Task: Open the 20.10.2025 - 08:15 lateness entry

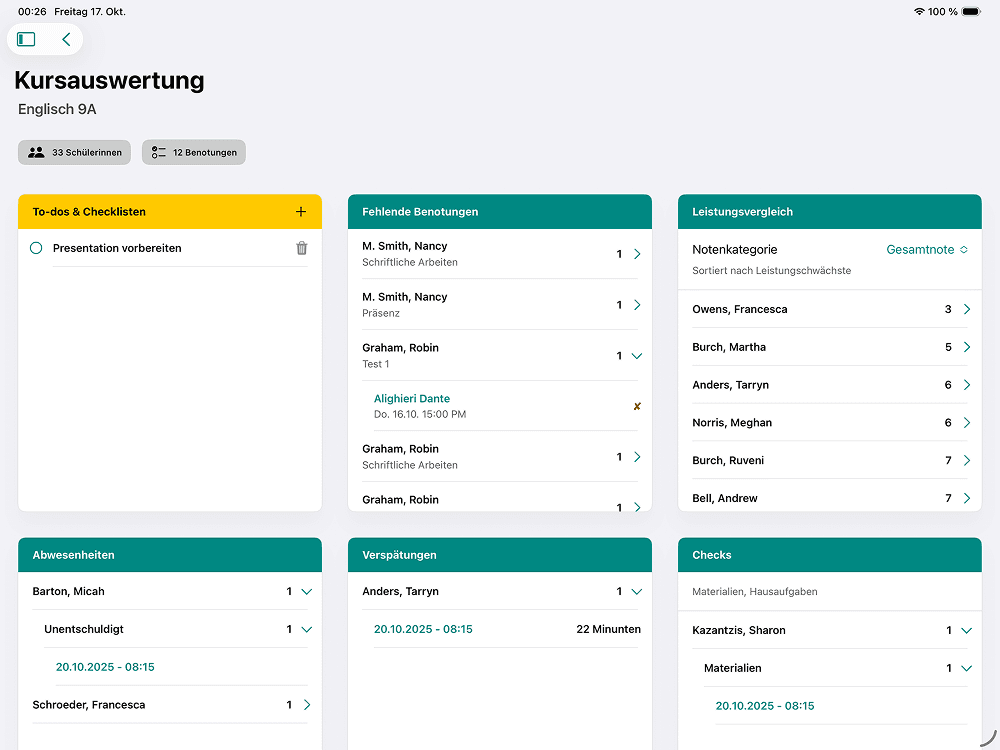Action: [x=423, y=630]
